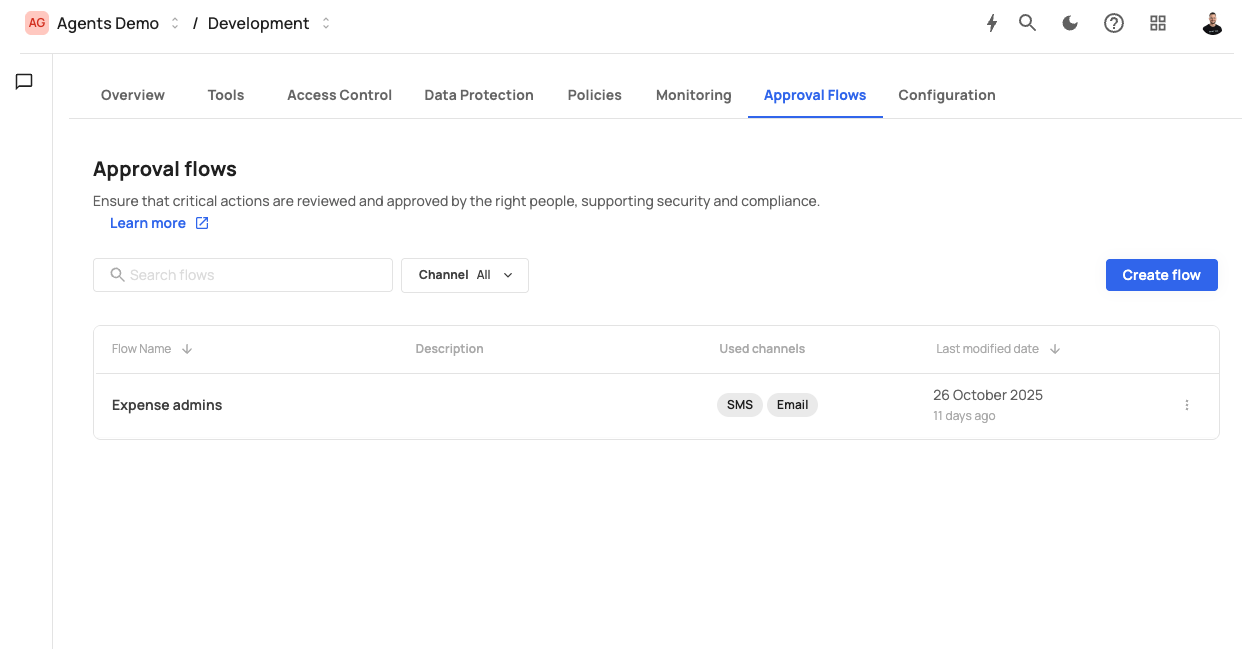Open the Channel filter dropdown

[465, 275]
